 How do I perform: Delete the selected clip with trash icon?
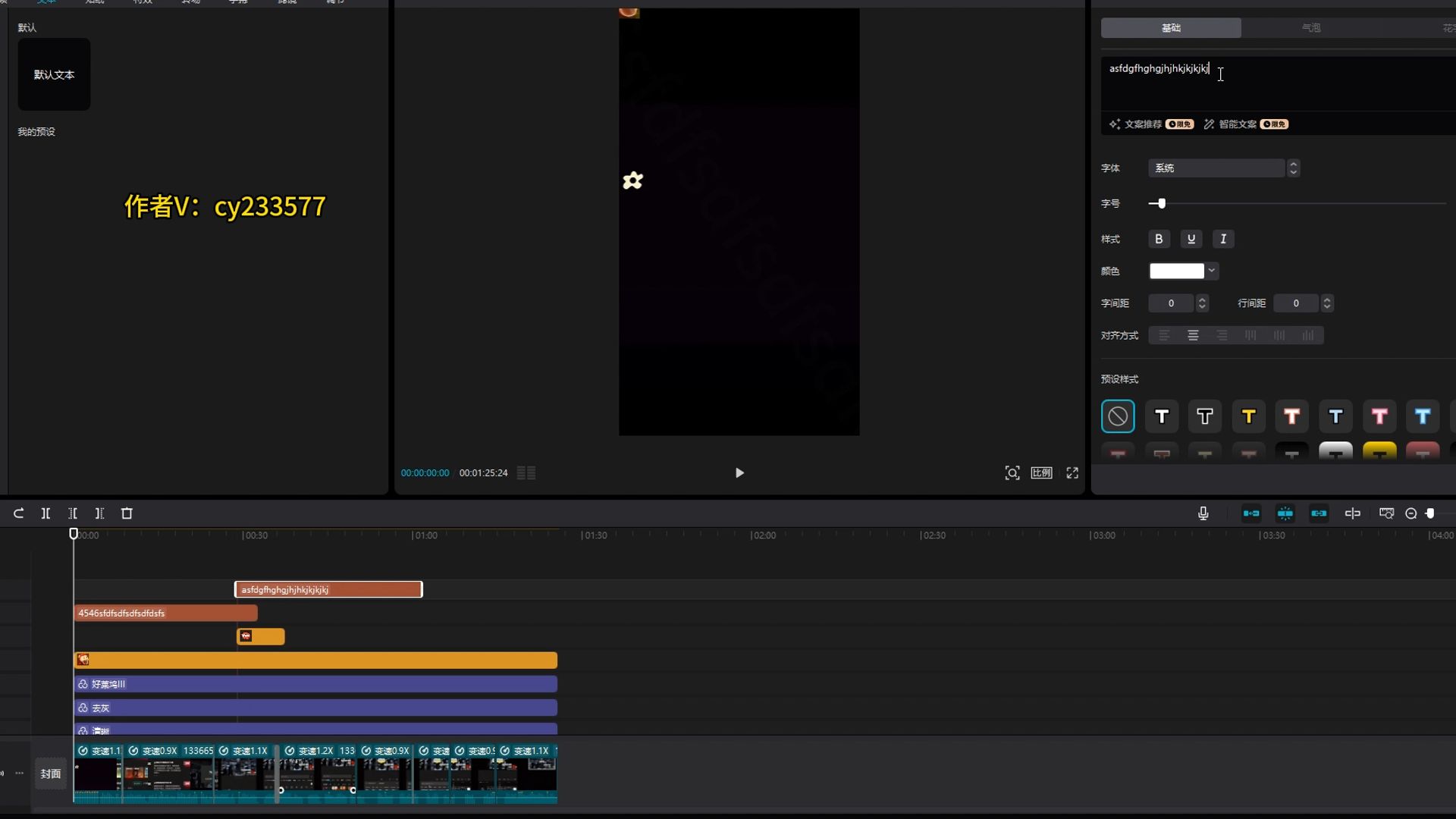click(x=127, y=513)
